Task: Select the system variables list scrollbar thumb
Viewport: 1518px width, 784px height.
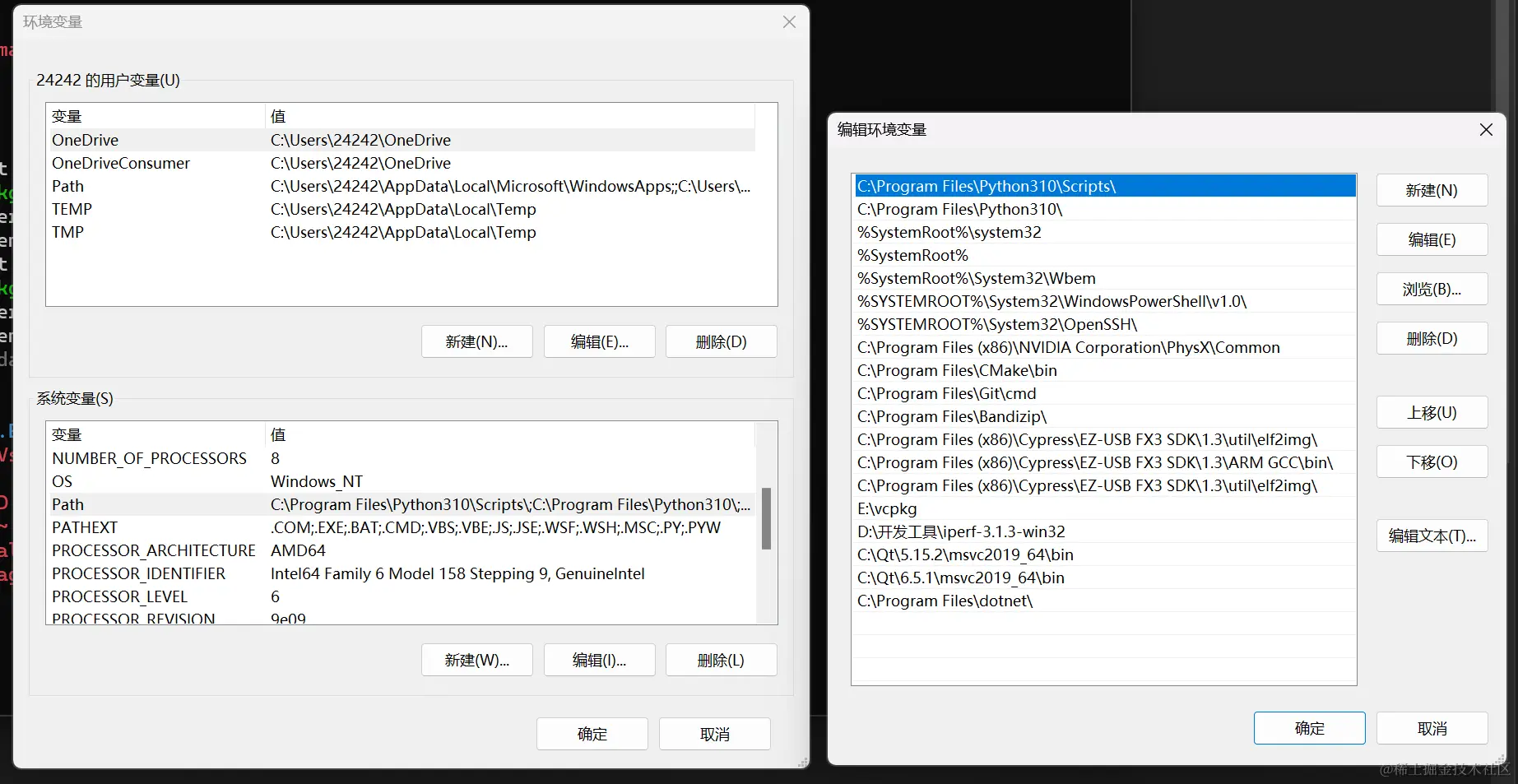Action: click(766, 518)
